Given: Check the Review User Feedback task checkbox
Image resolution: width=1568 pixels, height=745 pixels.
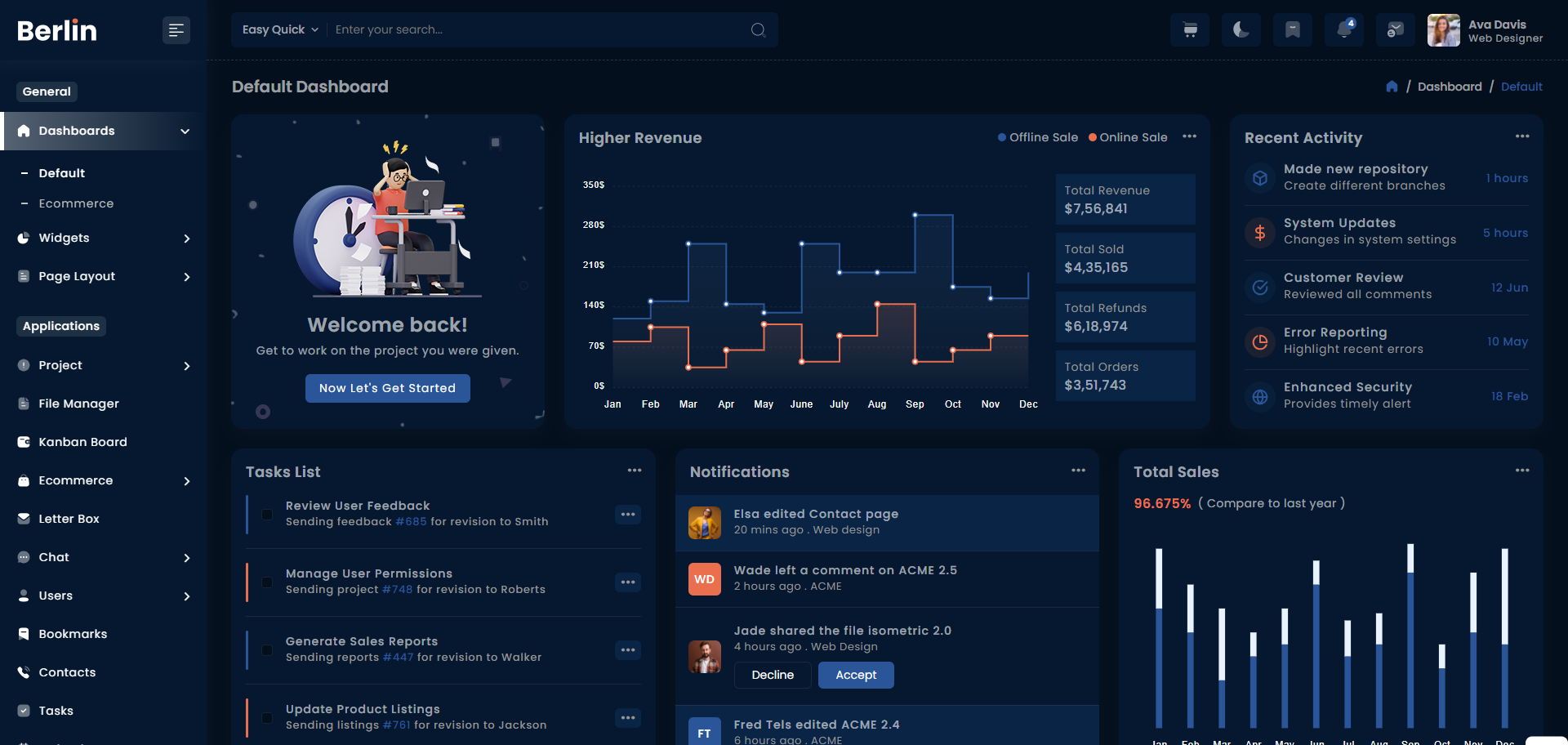Looking at the screenshot, I should pyautogui.click(x=267, y=515).
